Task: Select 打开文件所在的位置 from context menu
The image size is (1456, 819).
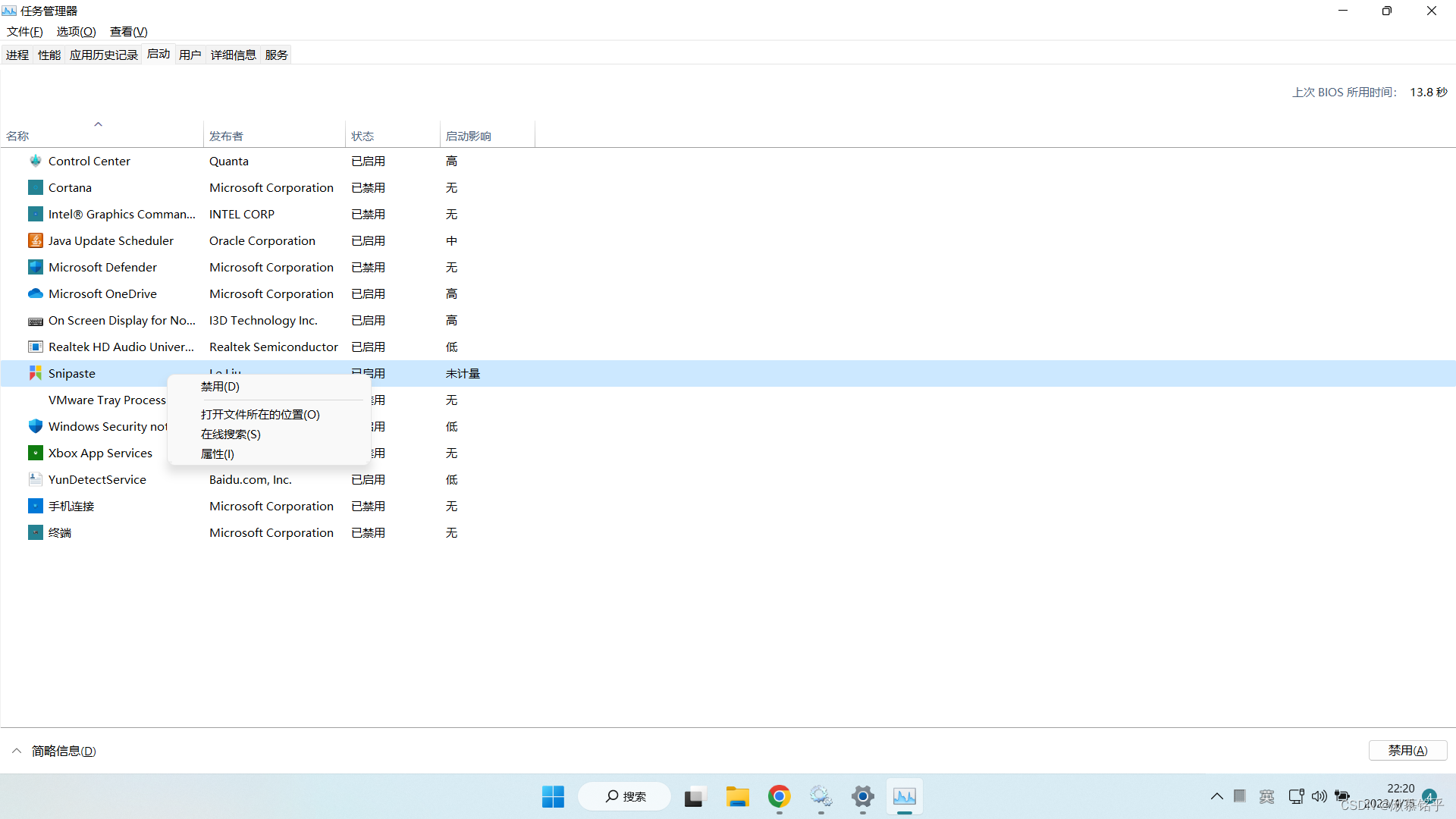Action: [260, 415]
